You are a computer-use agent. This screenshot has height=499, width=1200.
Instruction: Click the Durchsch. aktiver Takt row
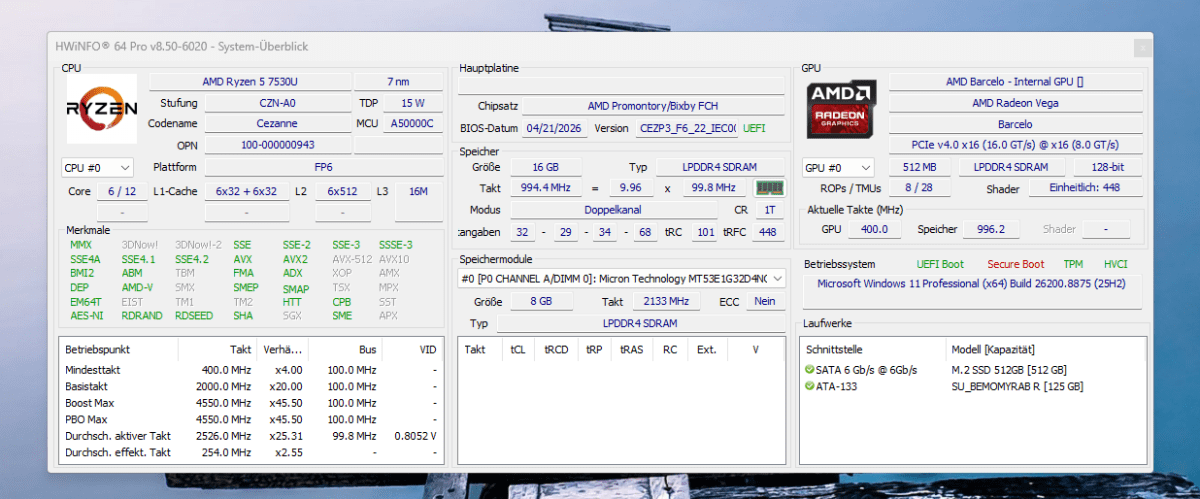(251, 436)
